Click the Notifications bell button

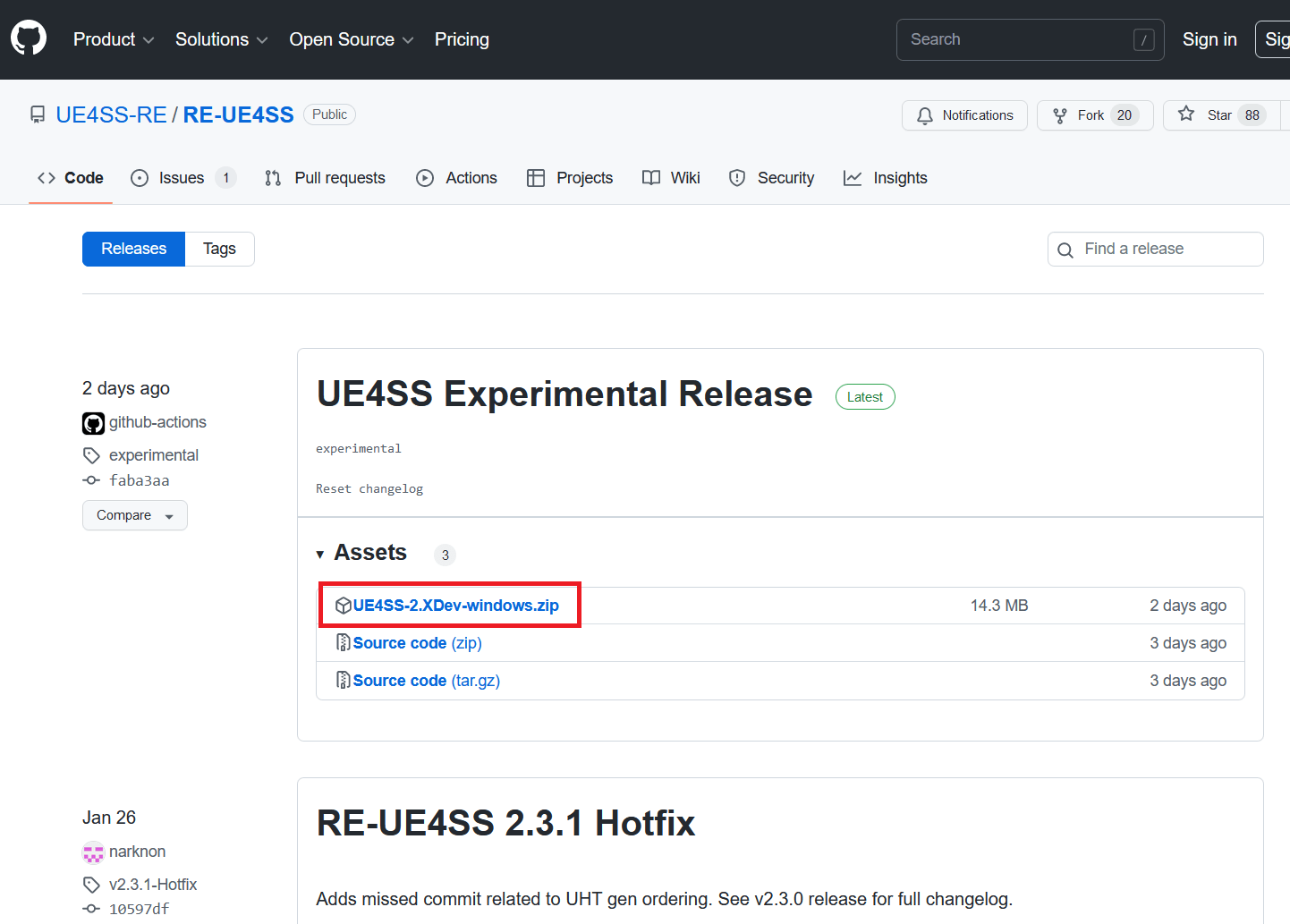click(x=964, y=115)
